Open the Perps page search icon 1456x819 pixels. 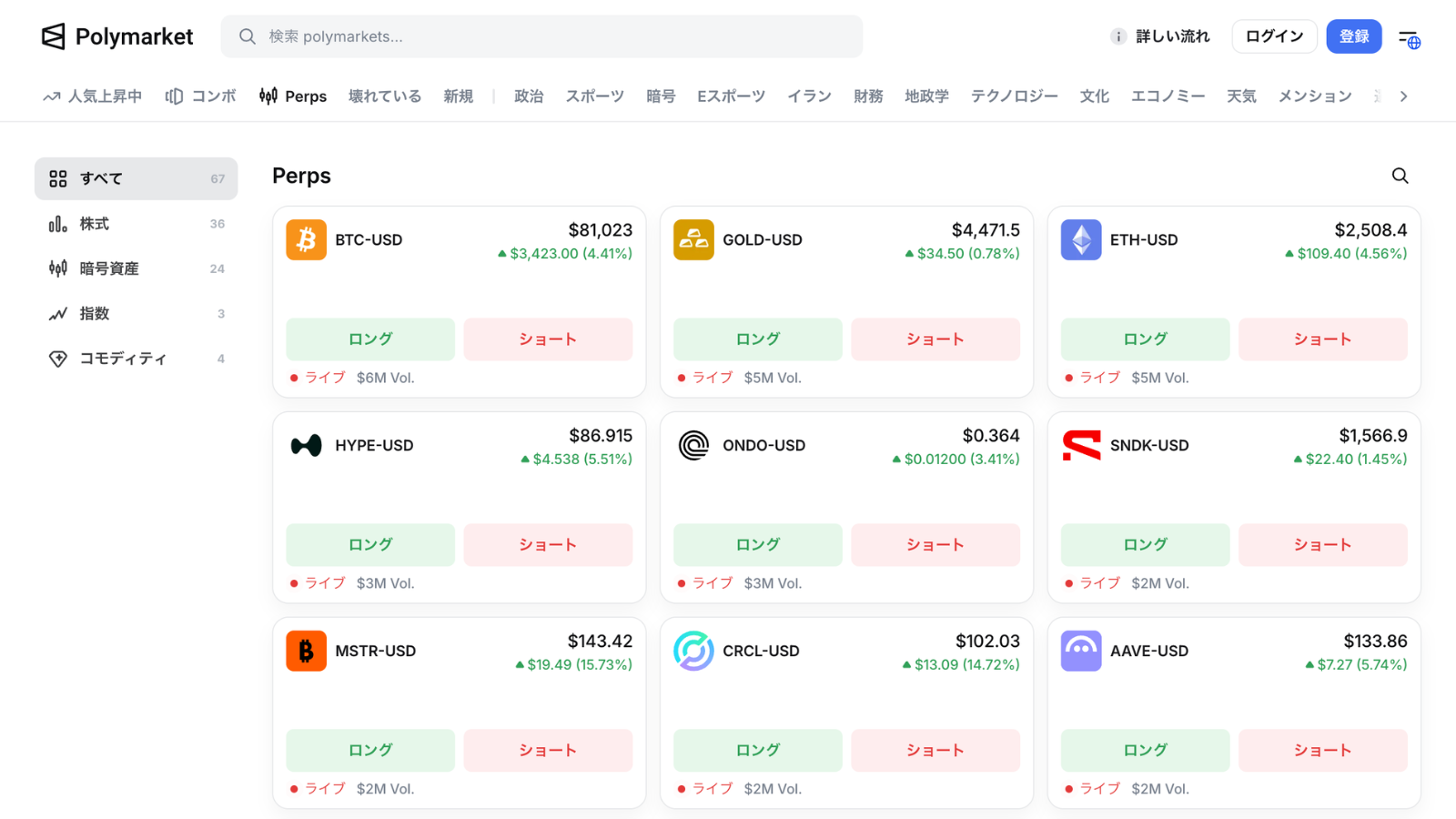(x=1400, y=176)
